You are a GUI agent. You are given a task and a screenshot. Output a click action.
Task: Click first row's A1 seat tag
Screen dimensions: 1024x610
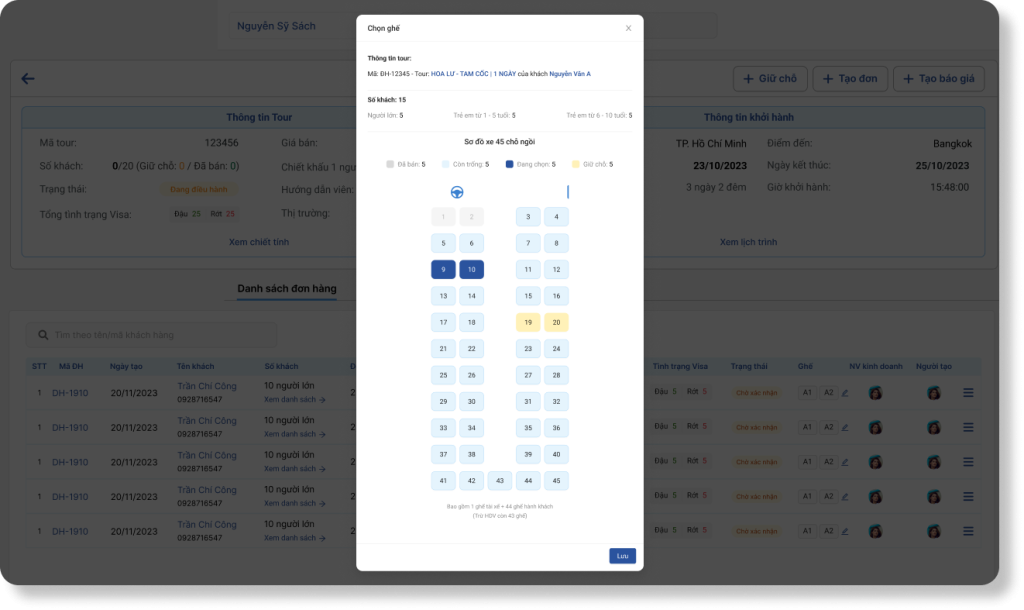807,393
